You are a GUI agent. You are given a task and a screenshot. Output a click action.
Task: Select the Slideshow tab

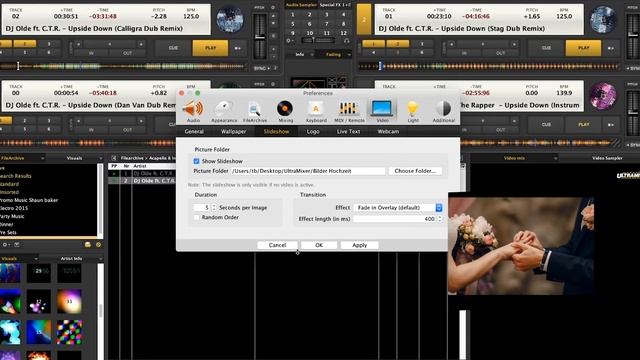coord(276,131)
